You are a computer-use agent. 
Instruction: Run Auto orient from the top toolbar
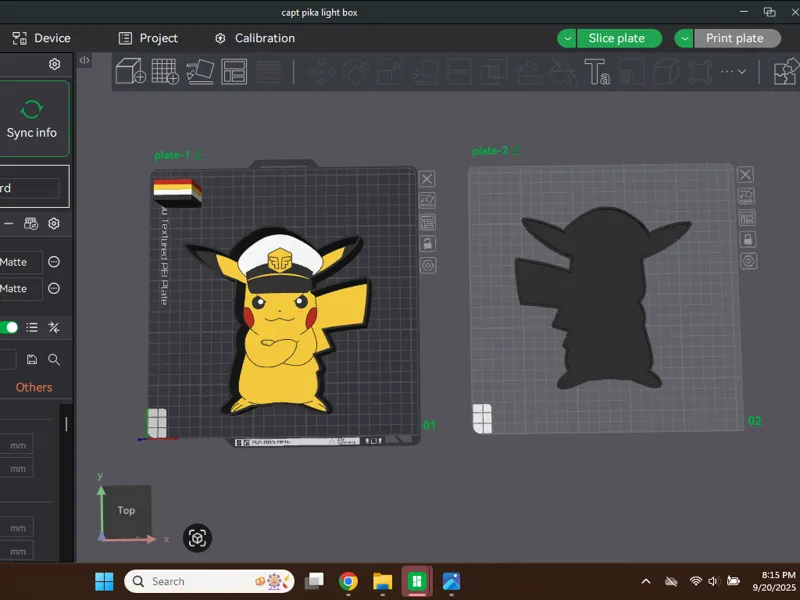pos(199,71)
